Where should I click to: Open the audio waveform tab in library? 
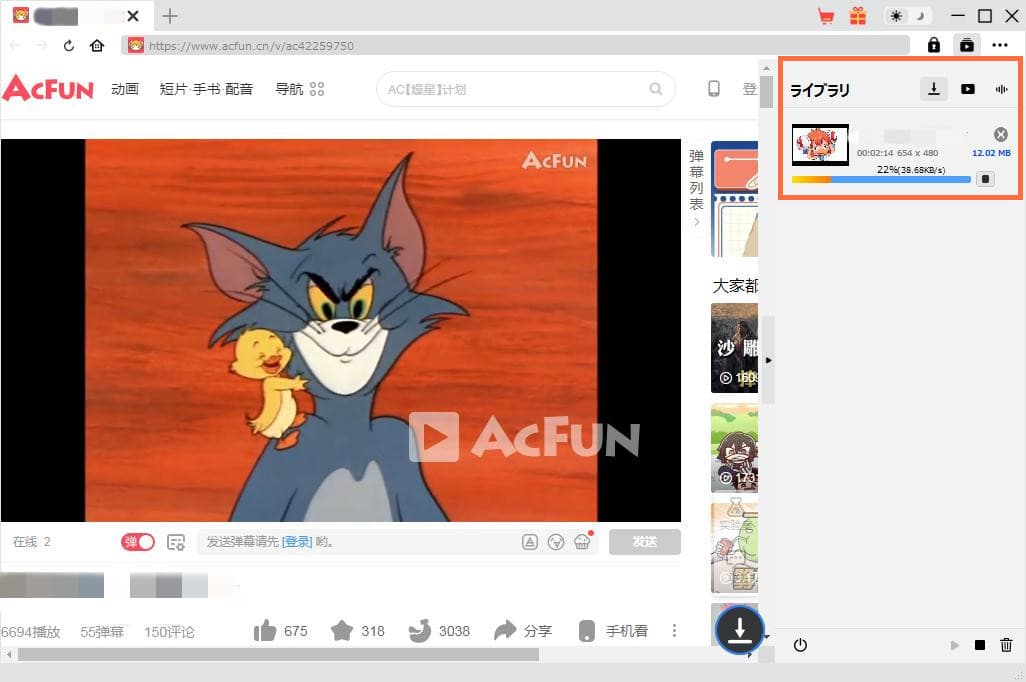coord(1001,89)
